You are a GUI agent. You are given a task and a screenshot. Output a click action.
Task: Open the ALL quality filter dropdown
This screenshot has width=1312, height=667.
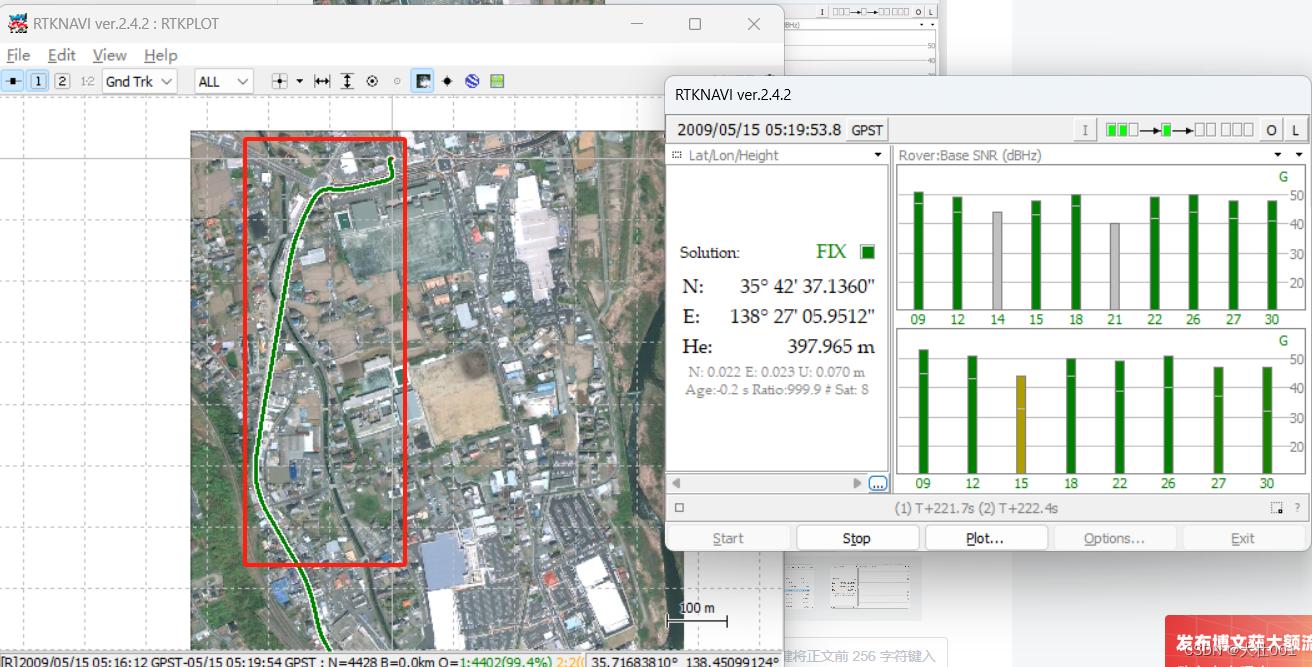click(x=224, y=81)
